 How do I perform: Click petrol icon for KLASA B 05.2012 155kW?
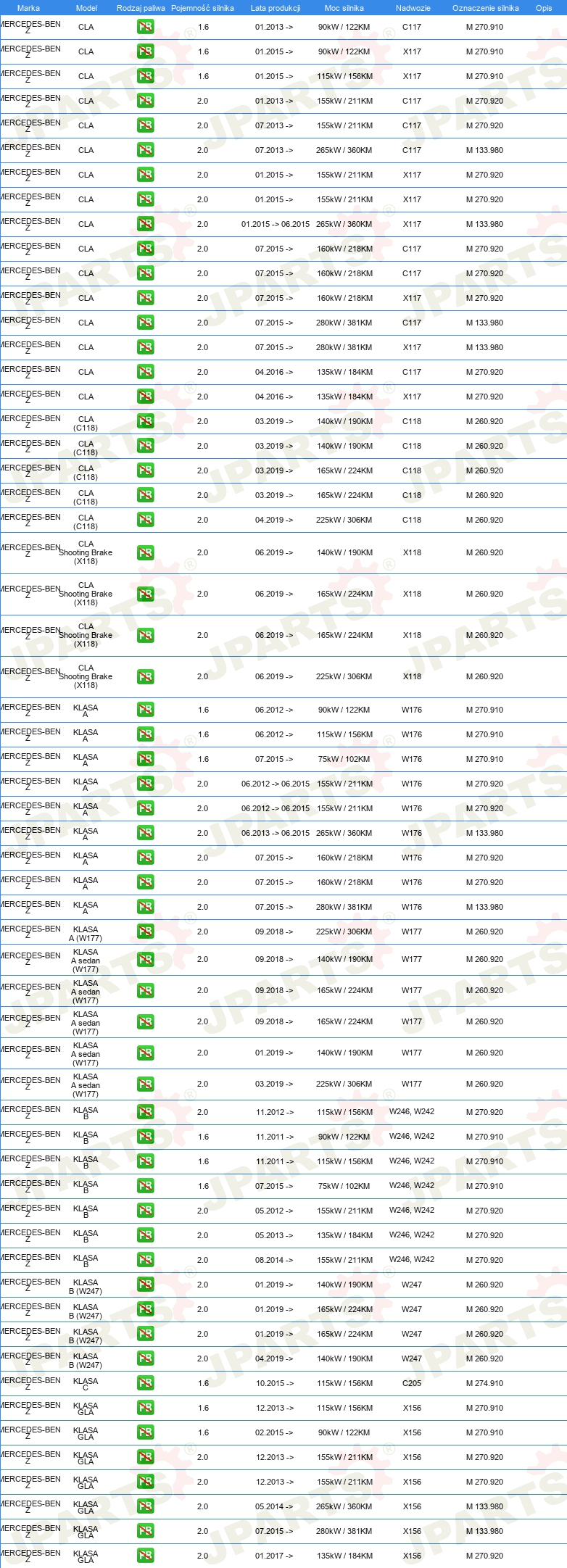coord(145,1211)
